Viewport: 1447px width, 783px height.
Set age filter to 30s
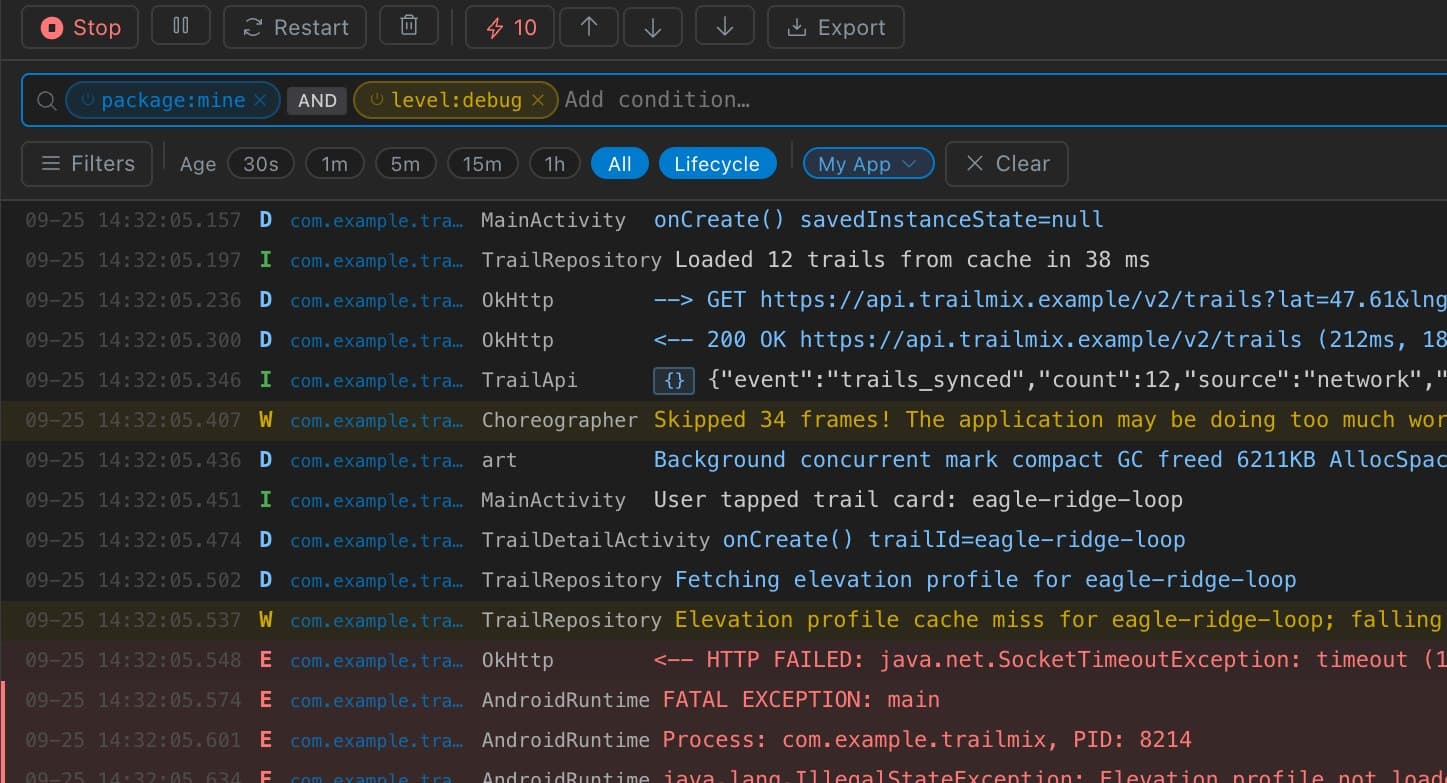261,164
